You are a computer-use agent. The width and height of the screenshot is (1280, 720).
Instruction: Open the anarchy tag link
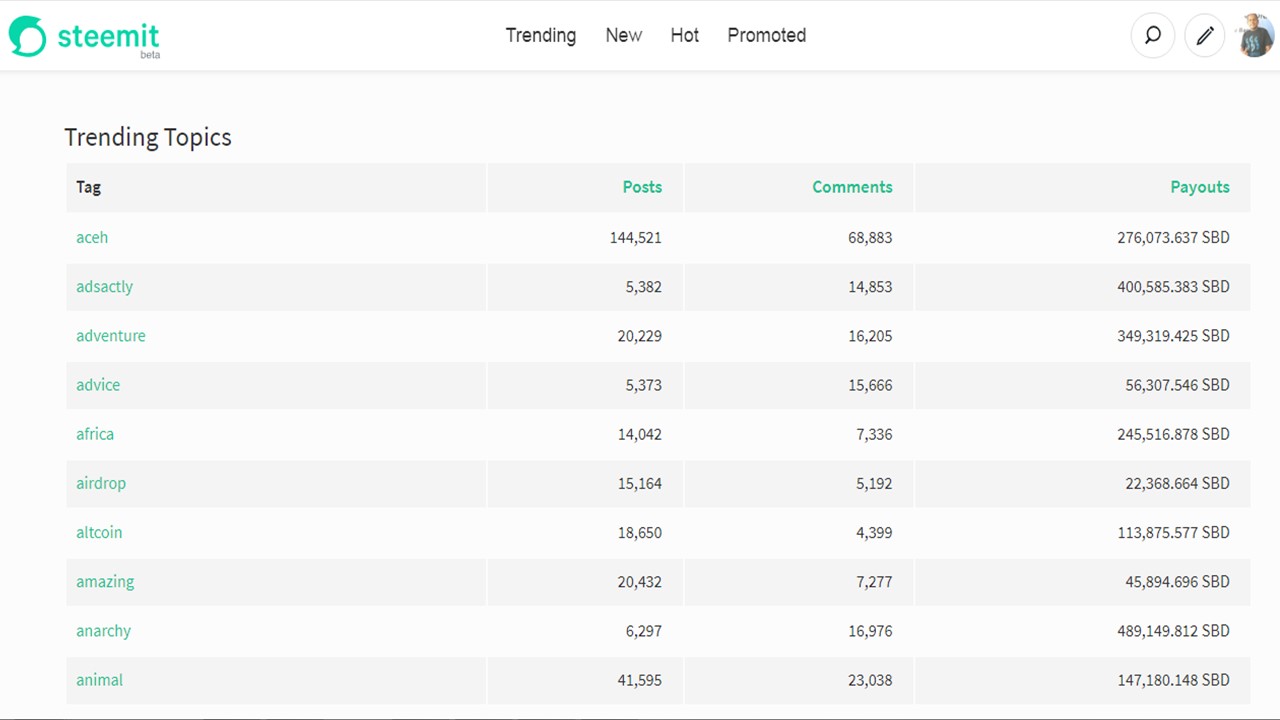[103, 631]
